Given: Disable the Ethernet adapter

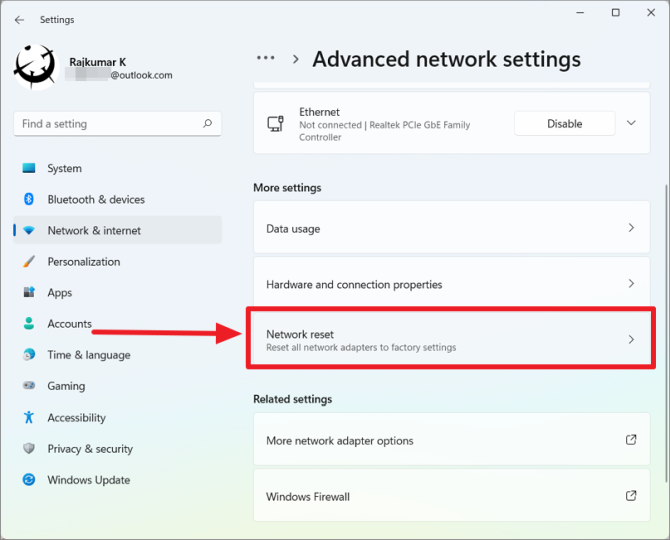Looking at the screenshot, I should tap(564, 123).
